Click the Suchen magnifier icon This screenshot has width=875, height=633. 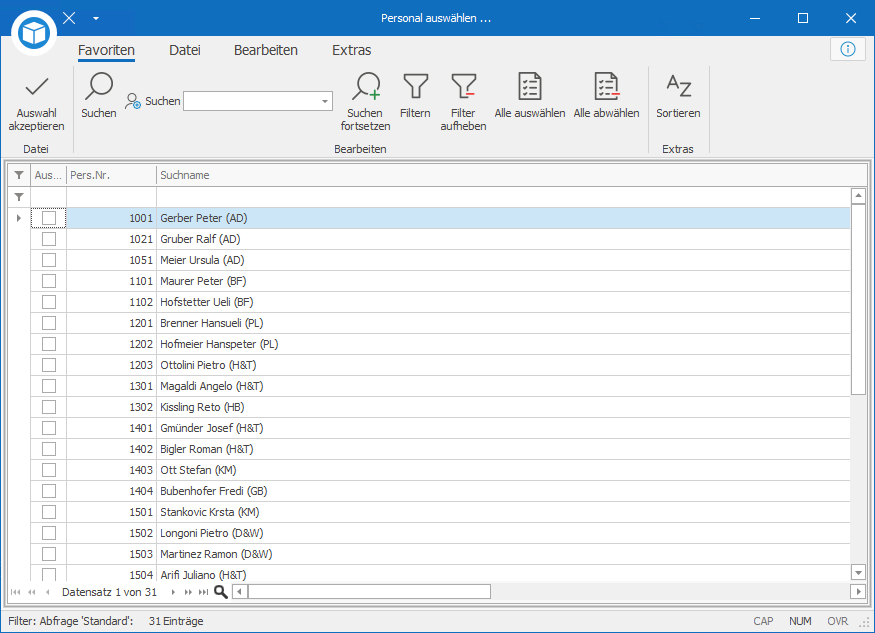99,87
